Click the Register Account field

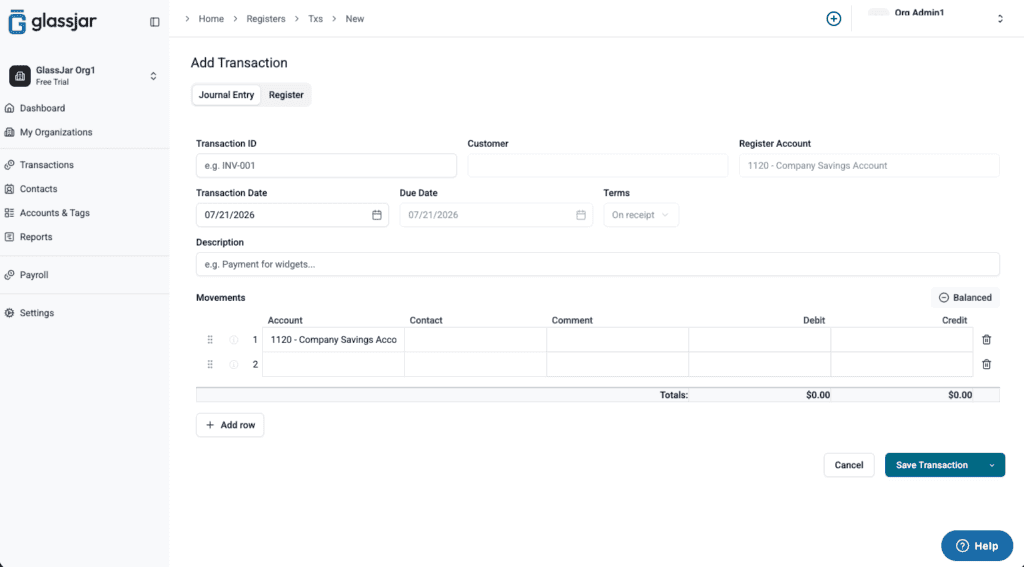click(869, 166)
